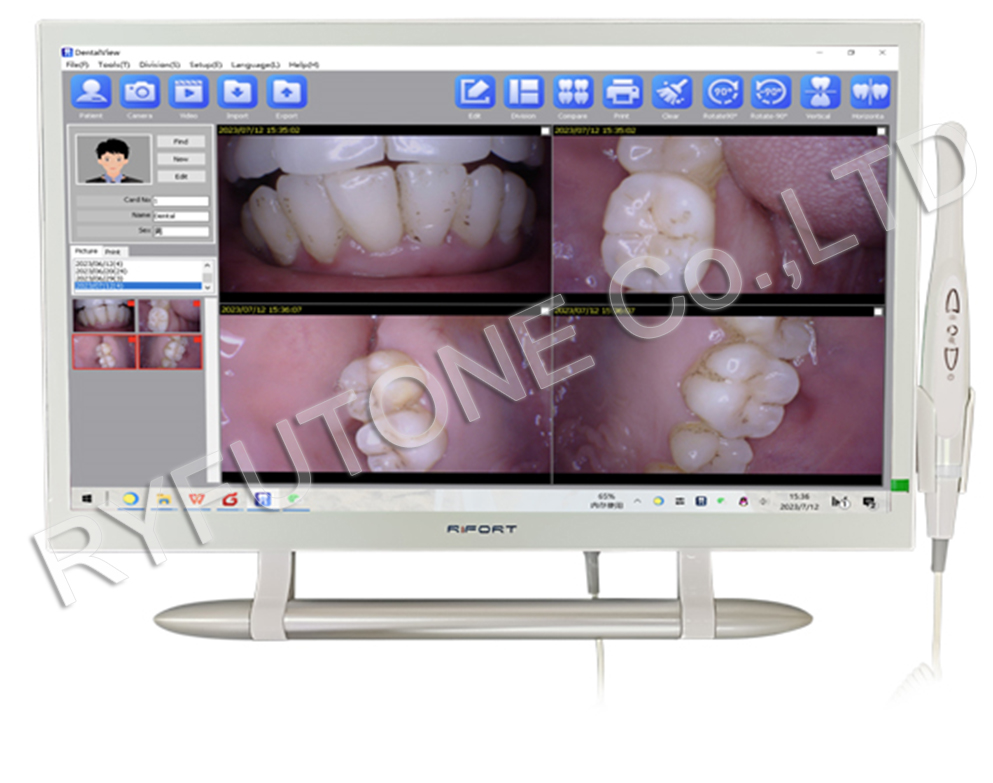Rotate image 90° clockwise
Image resolution: width=993 pixels, height=783 pixels.
721,92
